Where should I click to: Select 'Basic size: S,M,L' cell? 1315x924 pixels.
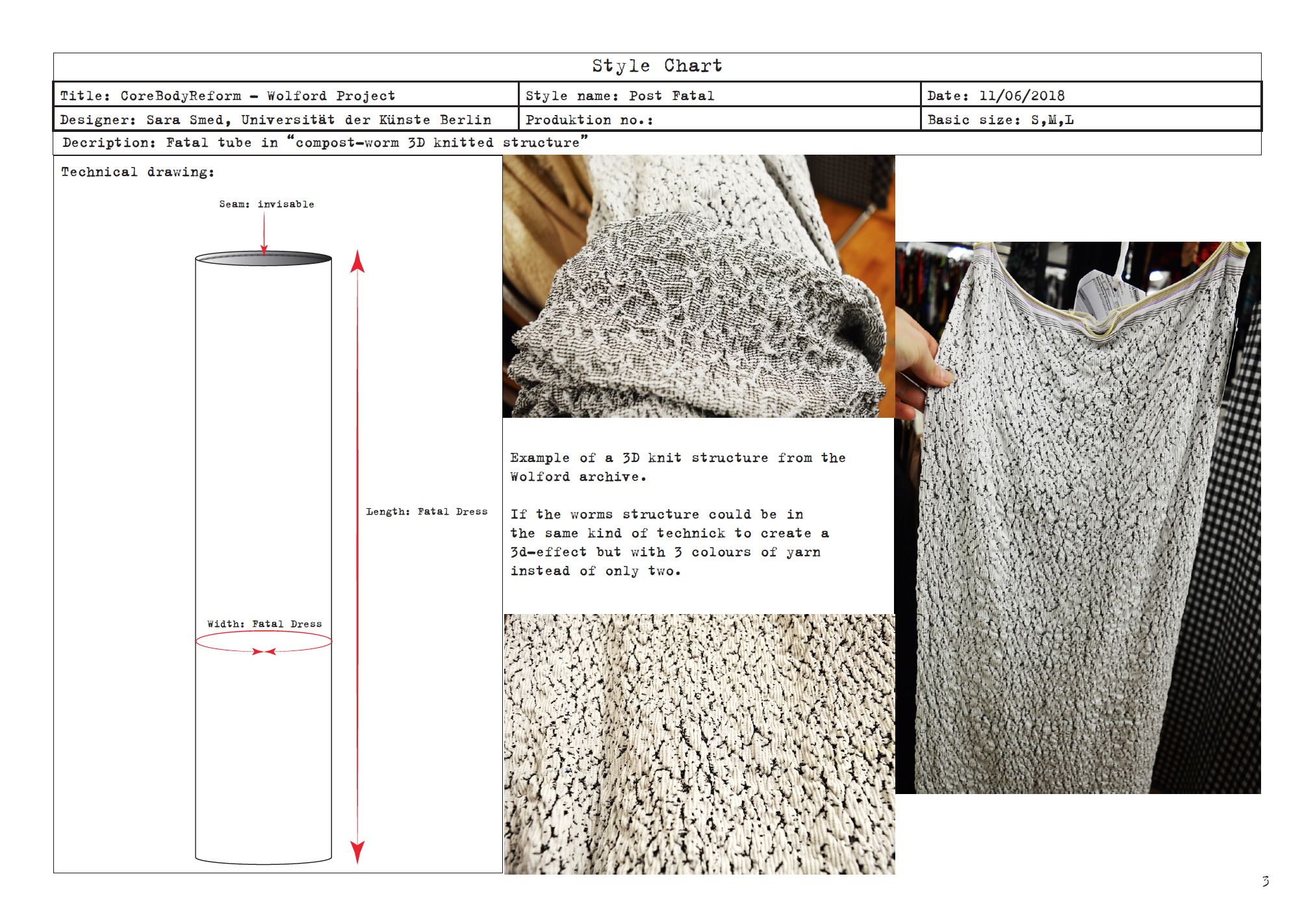point(1091,119)
